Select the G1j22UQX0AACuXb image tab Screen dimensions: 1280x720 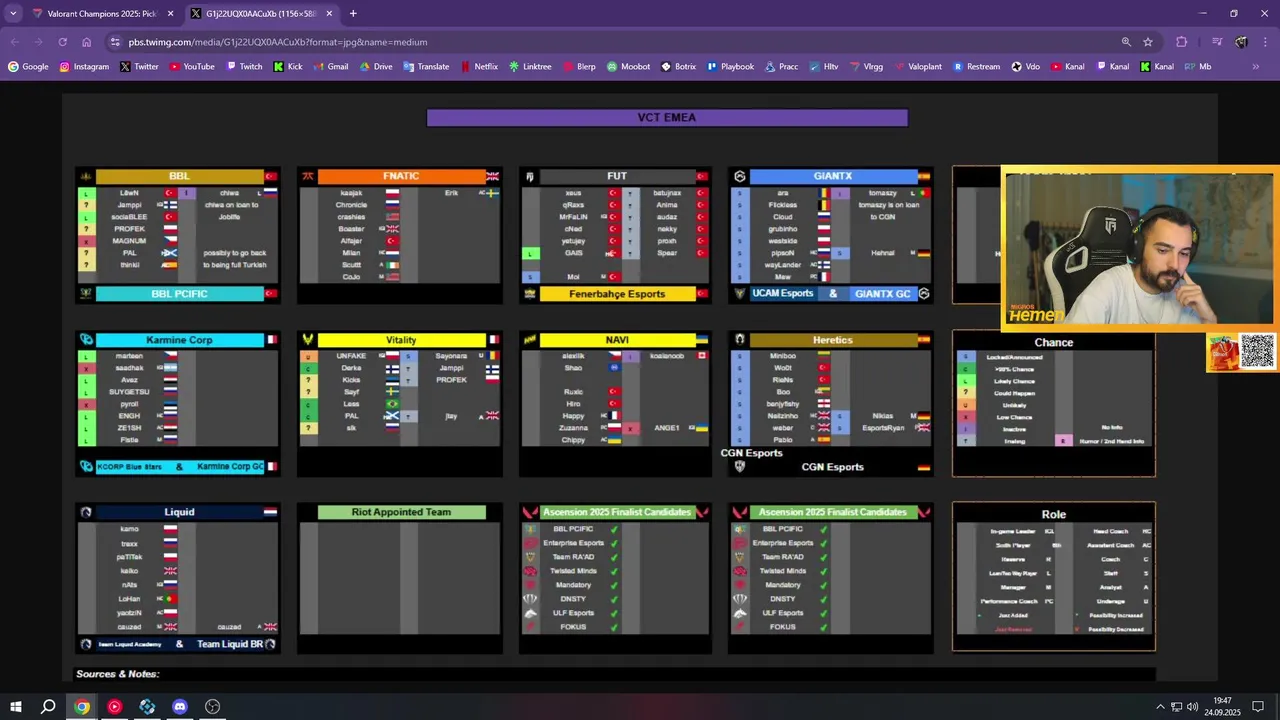click(x=260, y=14)
